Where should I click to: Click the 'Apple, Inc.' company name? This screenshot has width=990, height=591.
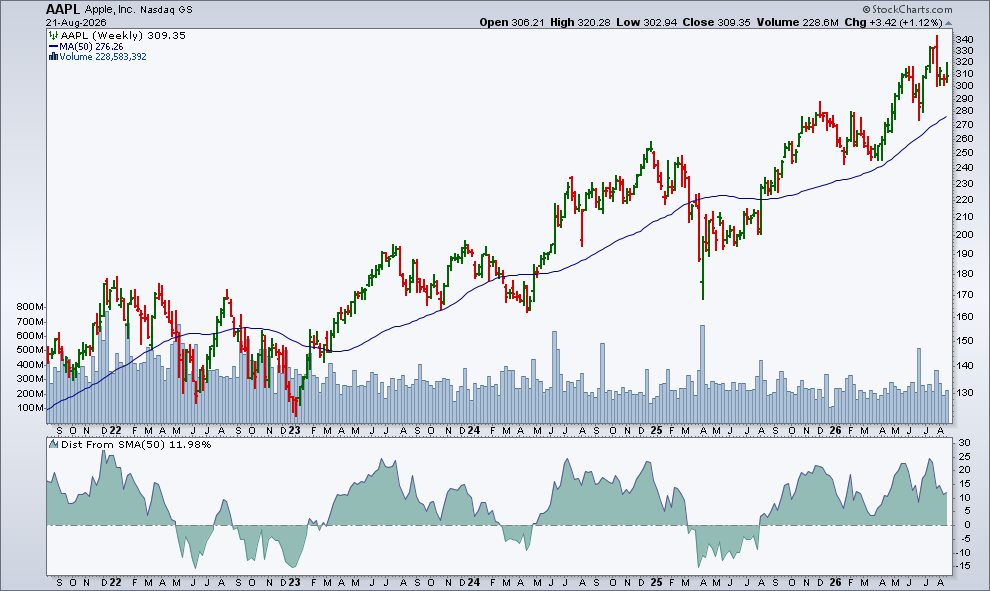coord(110,9)
